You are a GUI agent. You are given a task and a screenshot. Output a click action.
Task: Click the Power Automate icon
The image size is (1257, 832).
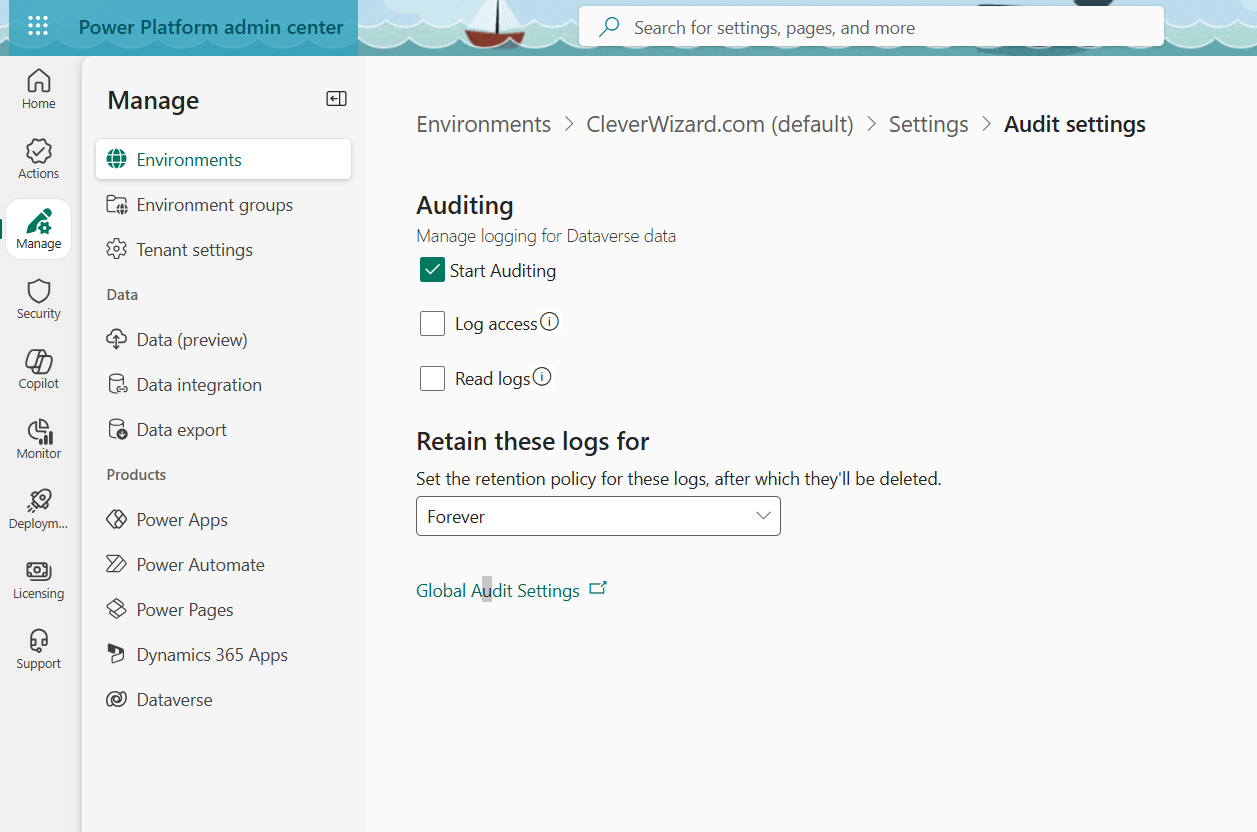[117, 564]
